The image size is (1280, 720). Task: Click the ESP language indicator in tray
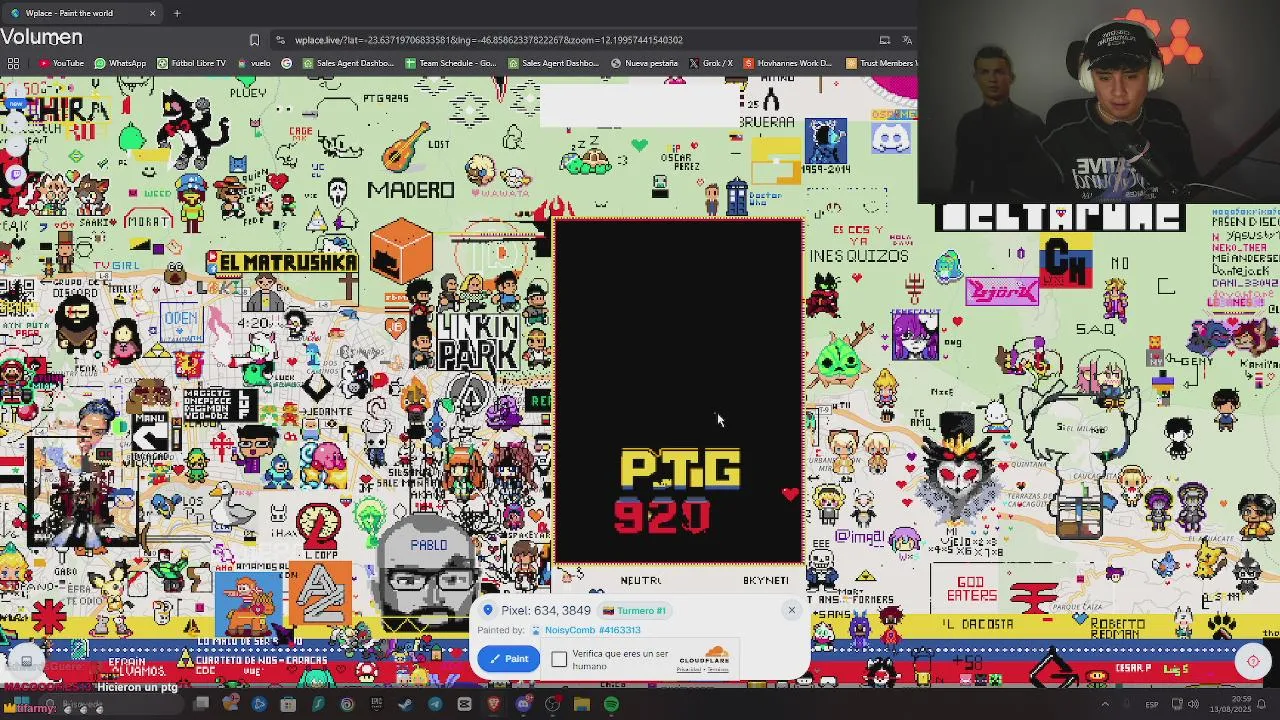pyautogui.click(x=1151, y=705)
